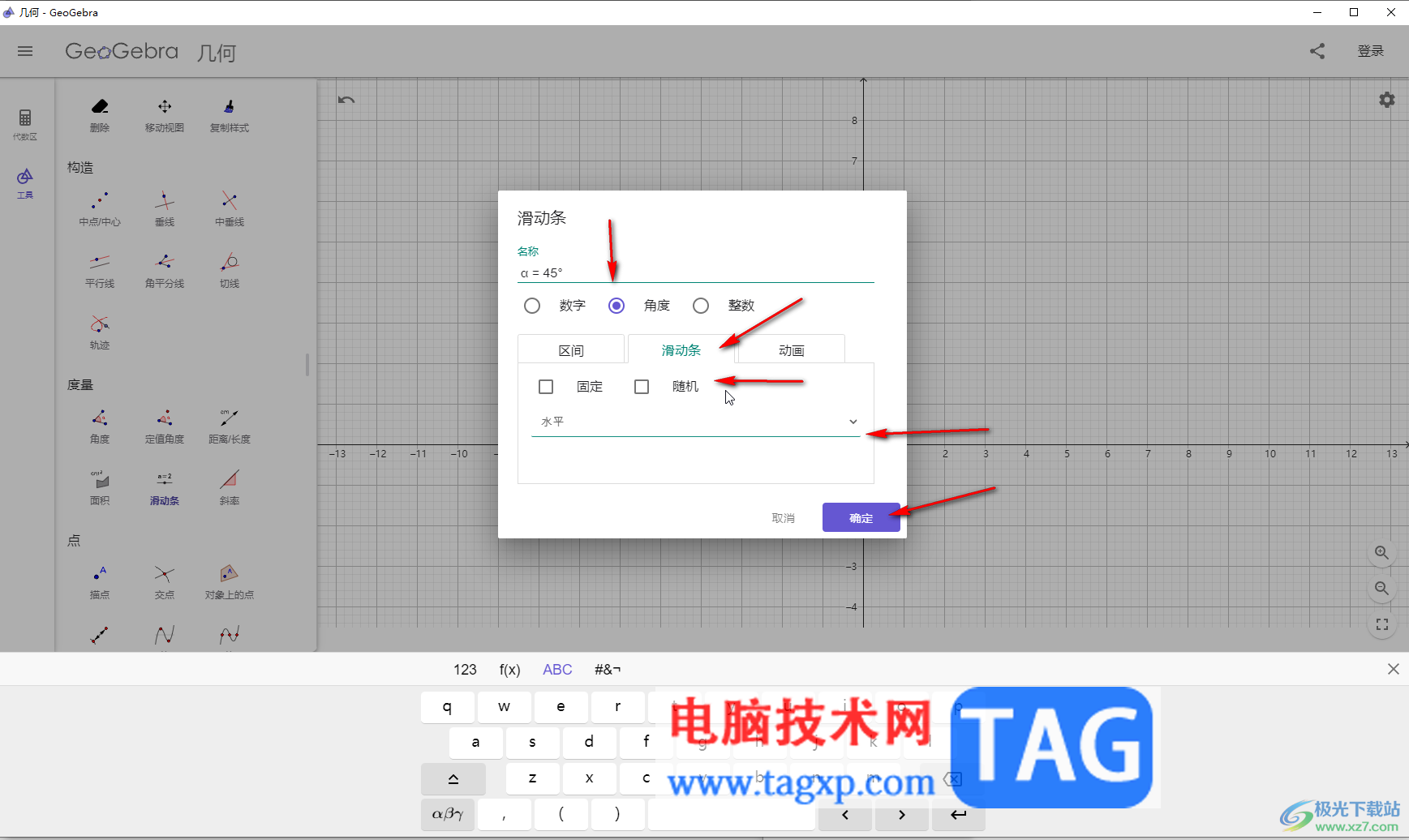
Task: Tap the Enter key on keyboard
Action: pos(958,814)
